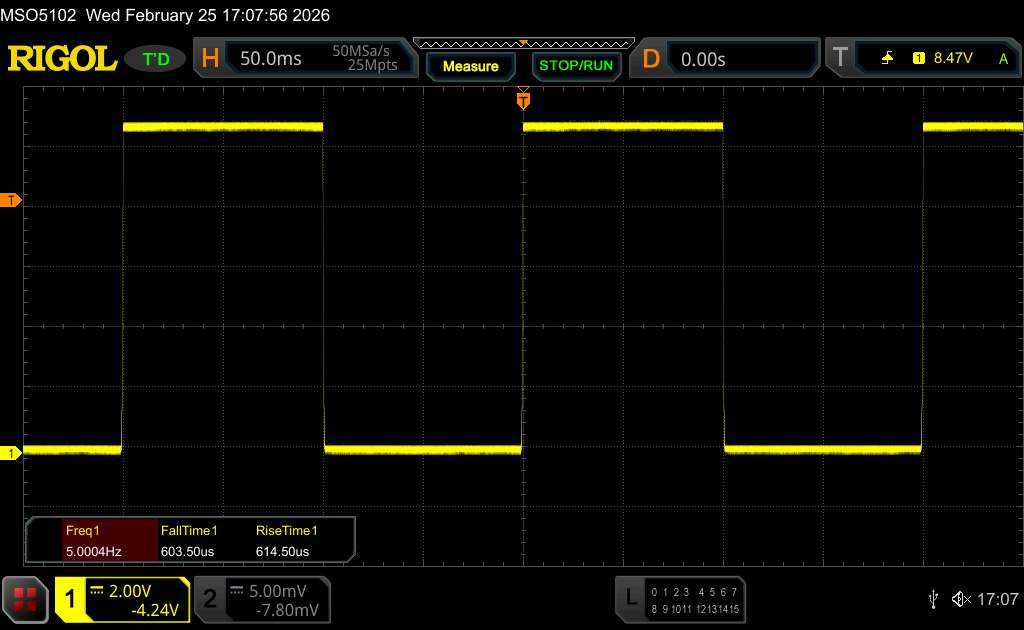Open the Measure menu
1024x630 pixels.
[470, 66]
